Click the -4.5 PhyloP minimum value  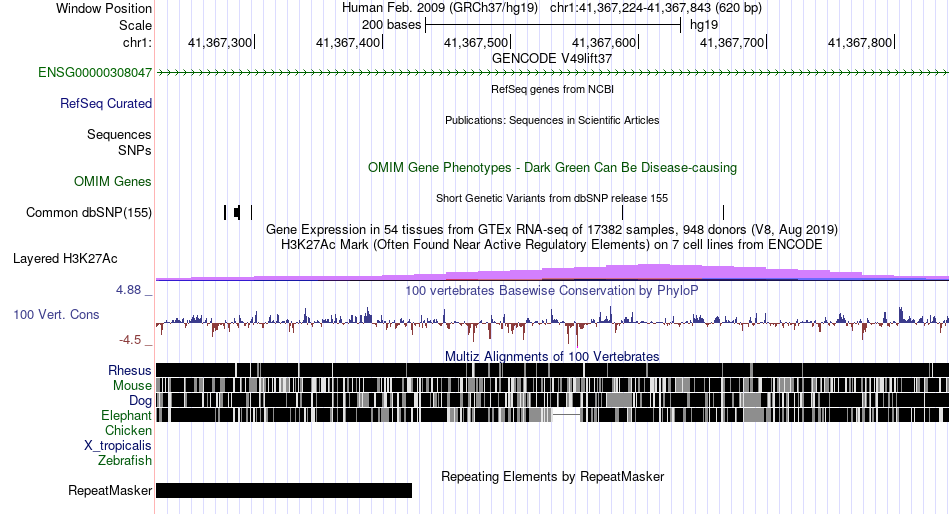click(130, 340)
